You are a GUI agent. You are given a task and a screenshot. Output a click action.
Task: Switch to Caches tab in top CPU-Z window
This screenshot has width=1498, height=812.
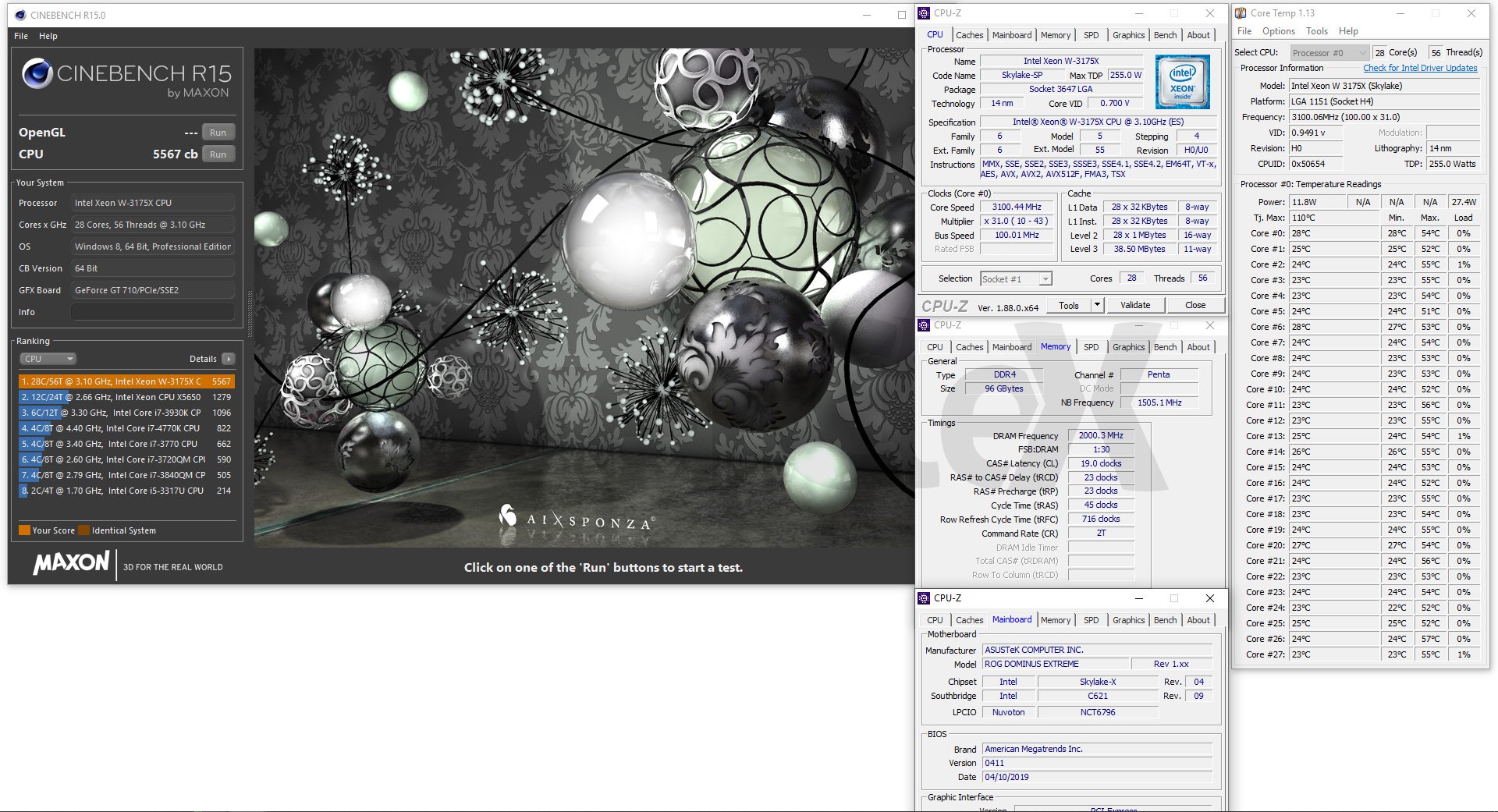pyautogui.click(x=970, y=35)
